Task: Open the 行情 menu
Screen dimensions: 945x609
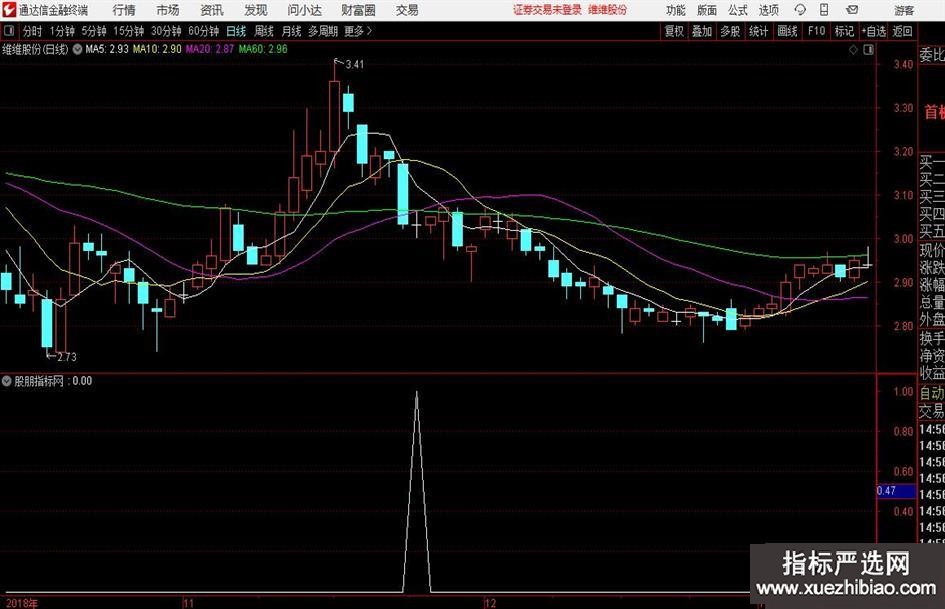Action: pyautogui.click(x=124, y=10)
